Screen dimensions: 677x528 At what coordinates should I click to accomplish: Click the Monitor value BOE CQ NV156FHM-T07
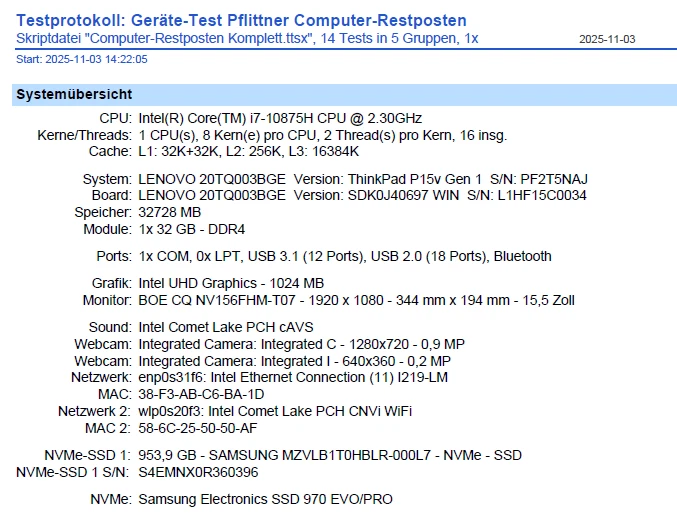(356, 300)
